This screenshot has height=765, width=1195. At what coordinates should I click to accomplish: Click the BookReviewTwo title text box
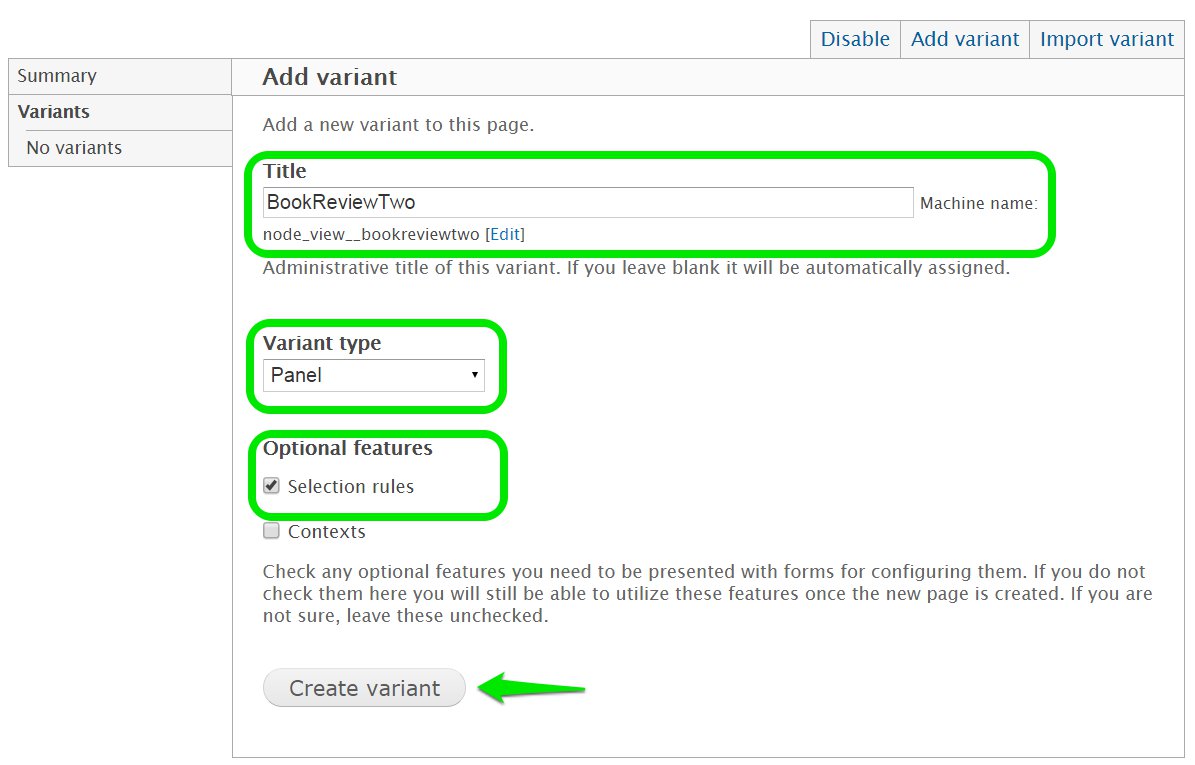[x=588, y=202]
